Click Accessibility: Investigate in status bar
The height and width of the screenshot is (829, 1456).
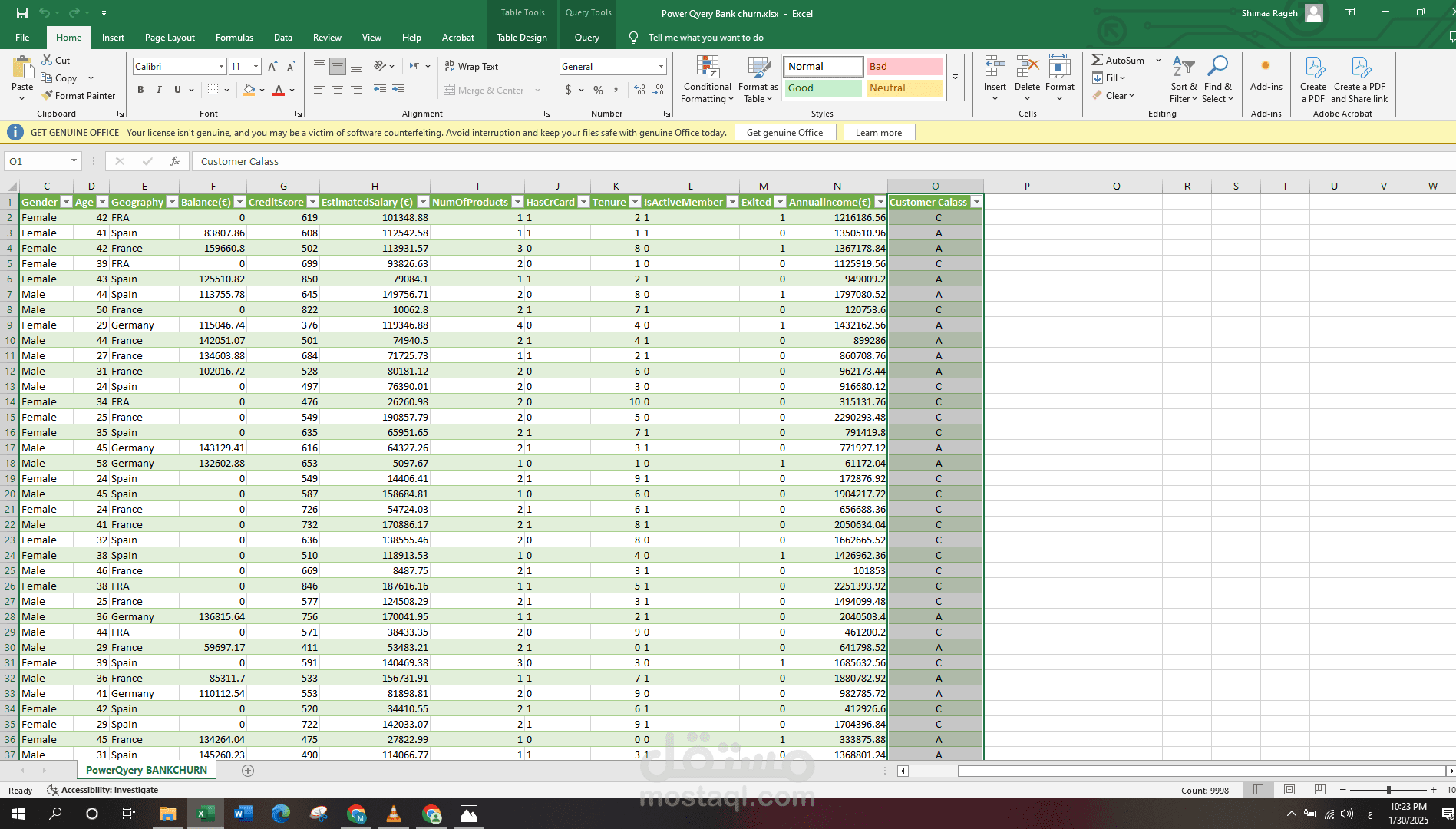[x=103, y=790]
